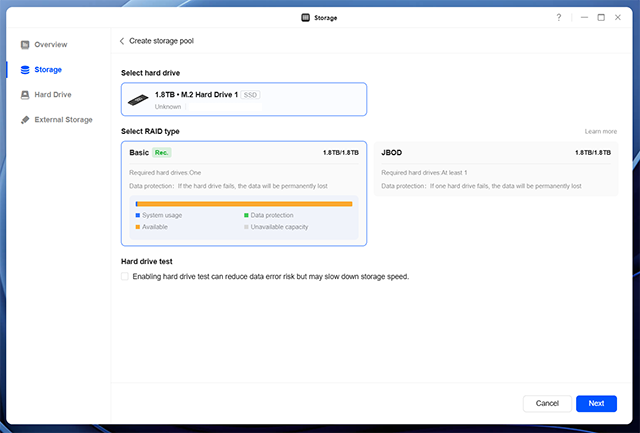Enable the hard drive test checkbox
This screenshot has height=433, width=640.
tap(125, 276)
